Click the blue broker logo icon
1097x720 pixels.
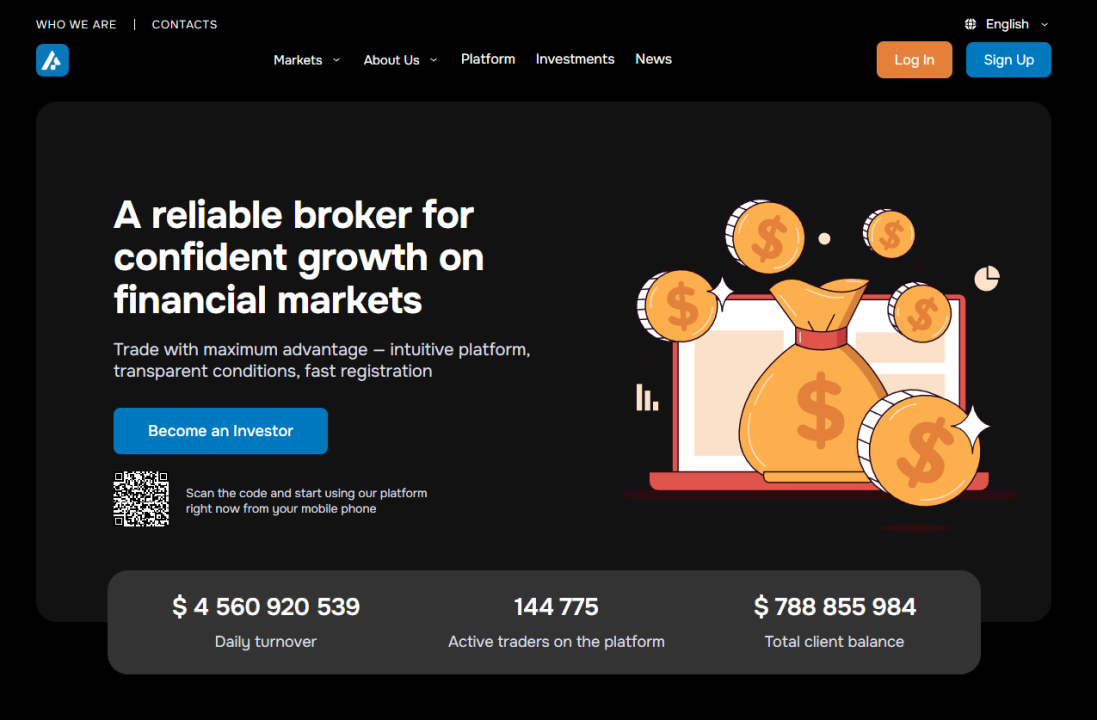pos(52,60)
